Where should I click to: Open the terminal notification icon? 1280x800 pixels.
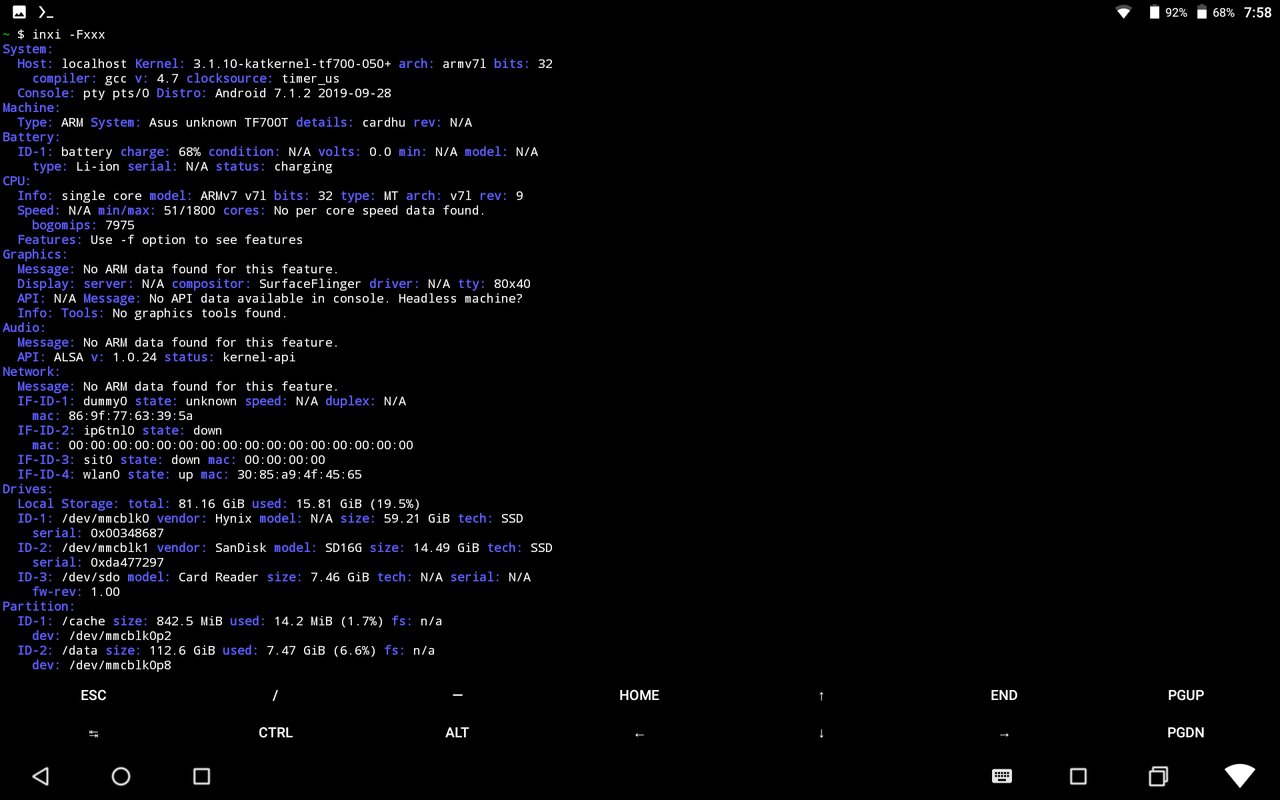tap(45, 13)
